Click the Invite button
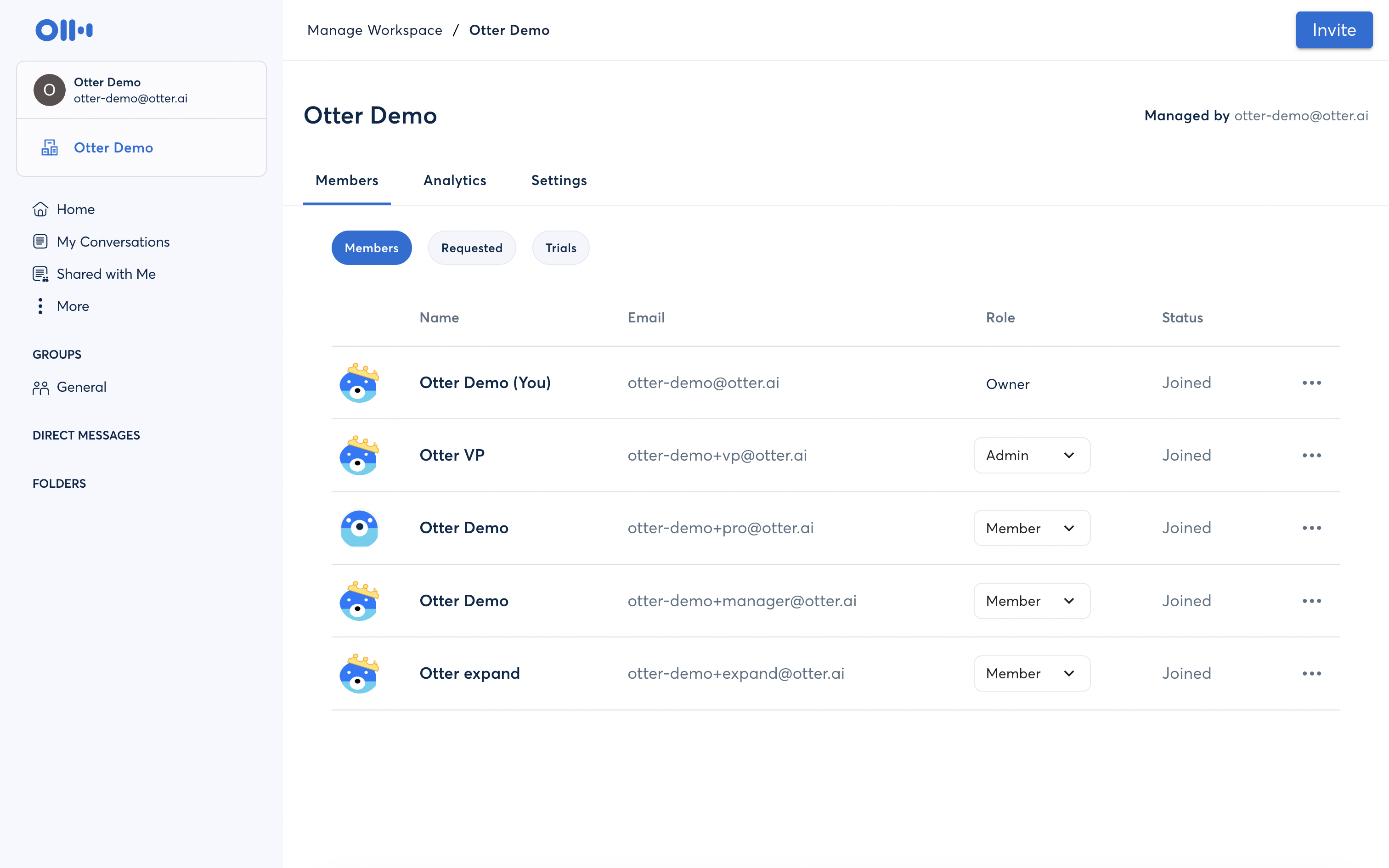The image size is (1389, 868). (1334, 30)
